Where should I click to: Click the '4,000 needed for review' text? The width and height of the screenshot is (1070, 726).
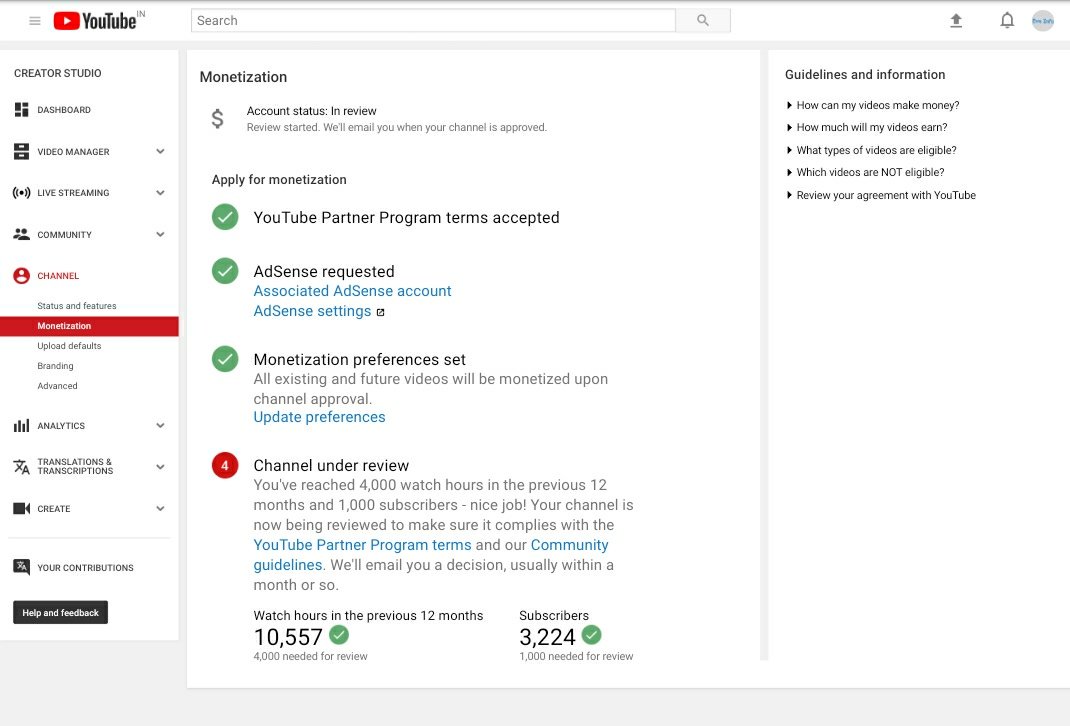coord(310,656)
